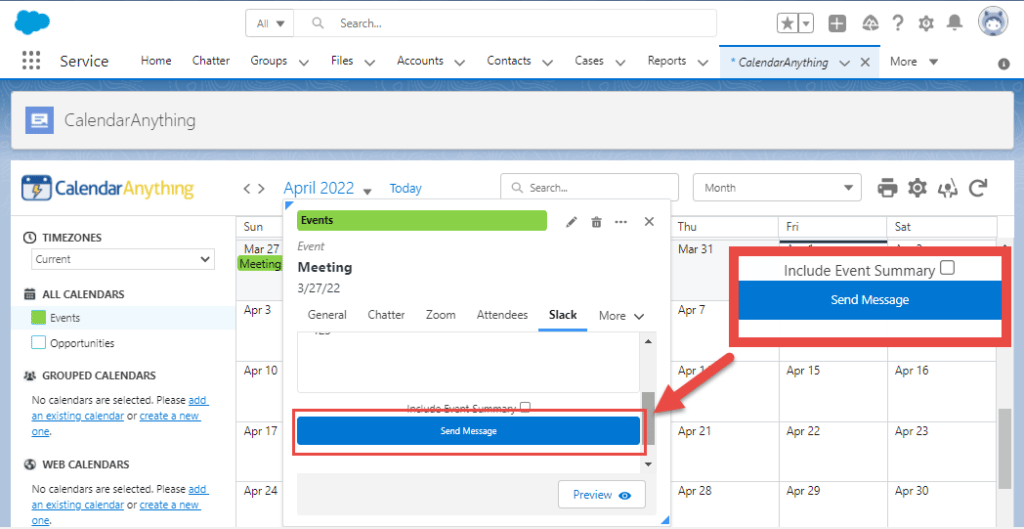The height and width of the screenshot is (529, 1024).
Task: Switch to the Slack tab
Action: 563,315
